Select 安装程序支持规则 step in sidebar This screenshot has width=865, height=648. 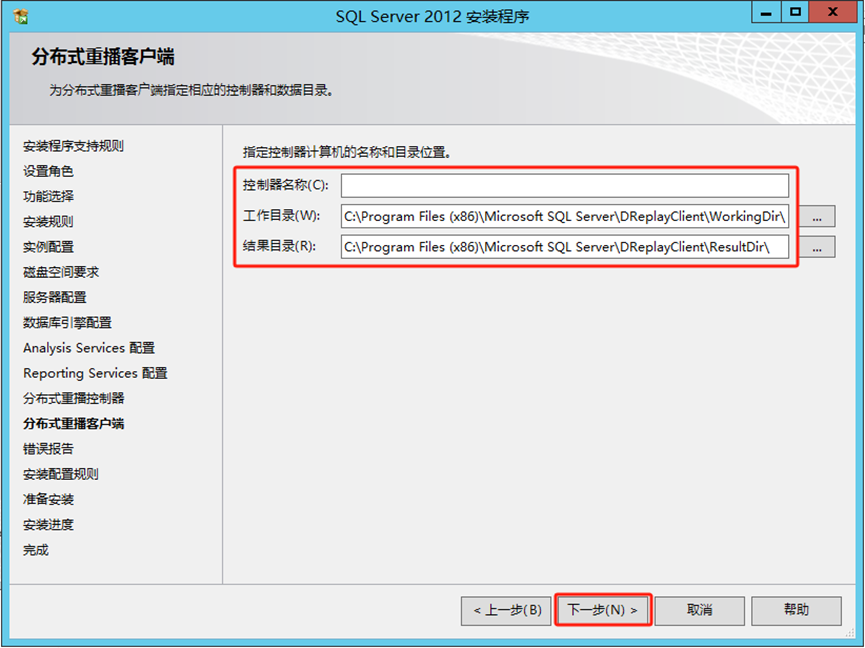click(73, 146)
